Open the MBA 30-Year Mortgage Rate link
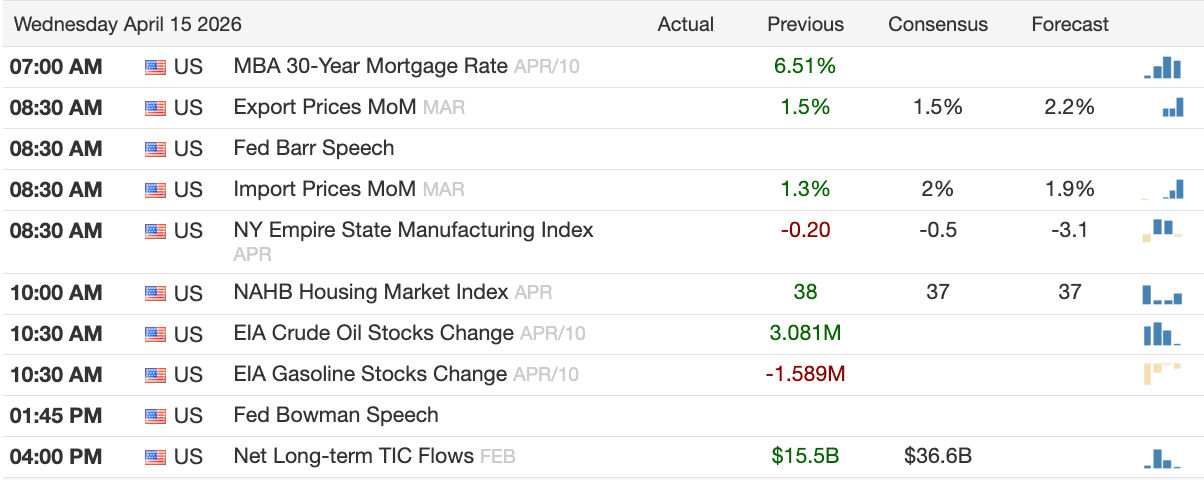Viewport: 1204px width, 480px height. [x=370, y=67]
